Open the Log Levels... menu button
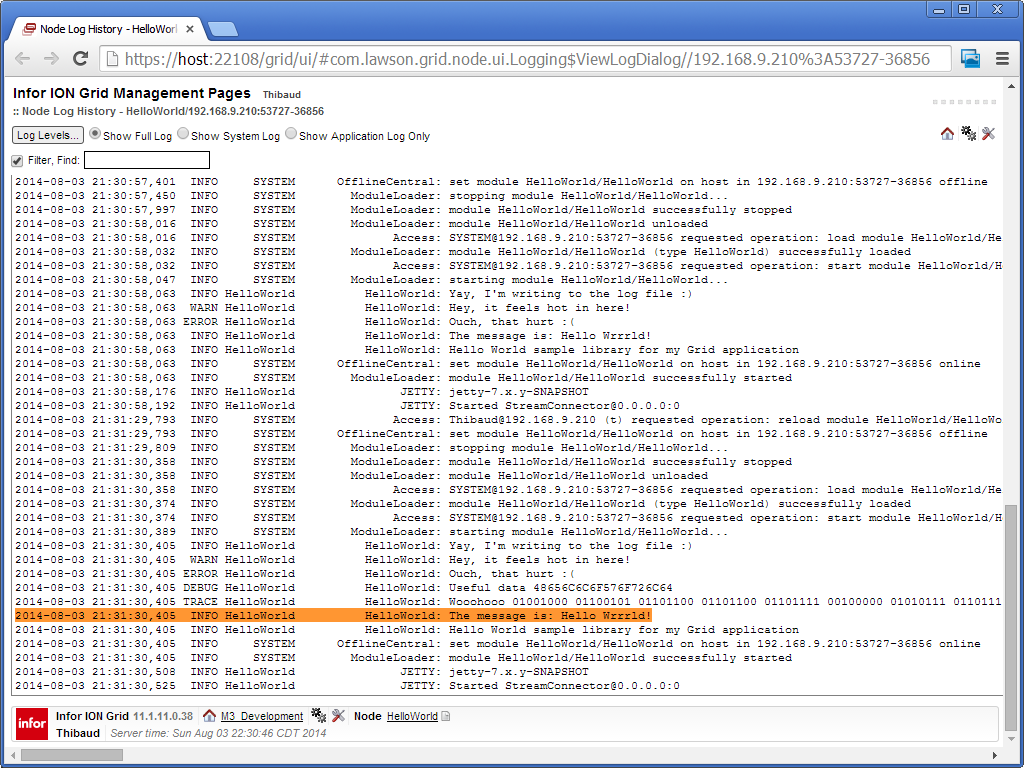The width and height of the screenshot is (1024, 768). 48,135
